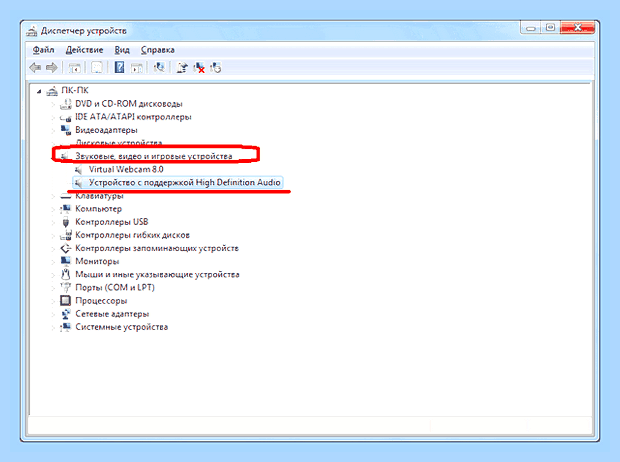Screen dimensions: 620x462
Task: Expand the Контроллеры USB category arrow
Action: coord(53,222)
